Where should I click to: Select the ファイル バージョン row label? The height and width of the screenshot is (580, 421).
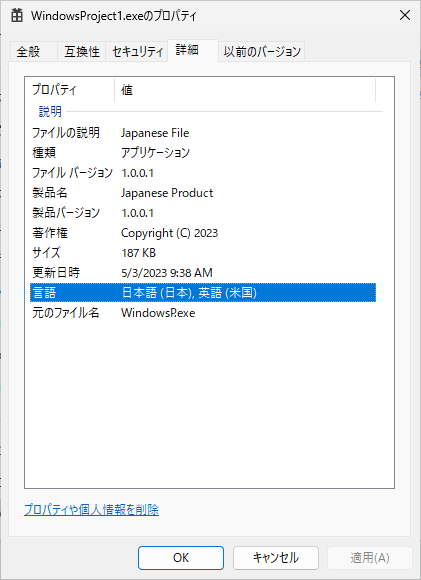(x=72, y=173)
